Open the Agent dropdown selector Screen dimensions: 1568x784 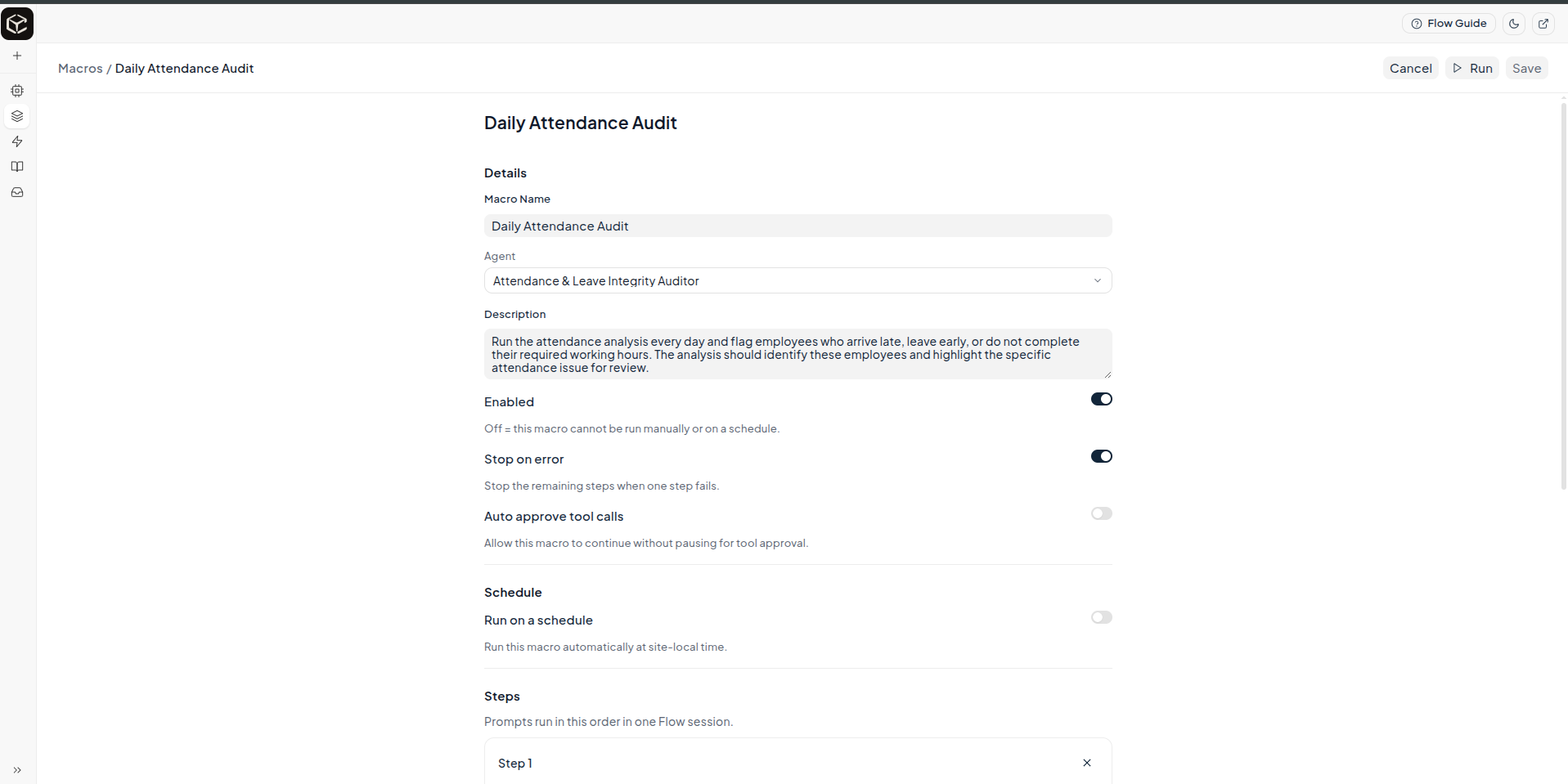[798, 280]
